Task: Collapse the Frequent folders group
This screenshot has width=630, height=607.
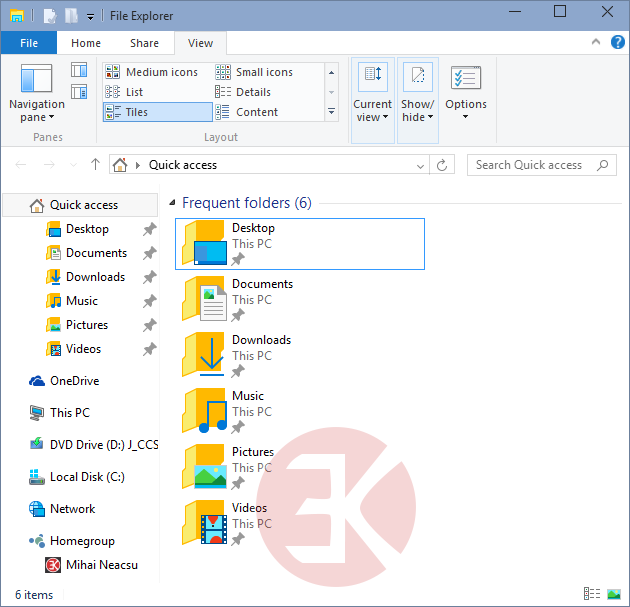Action: [x=173, y=203]
